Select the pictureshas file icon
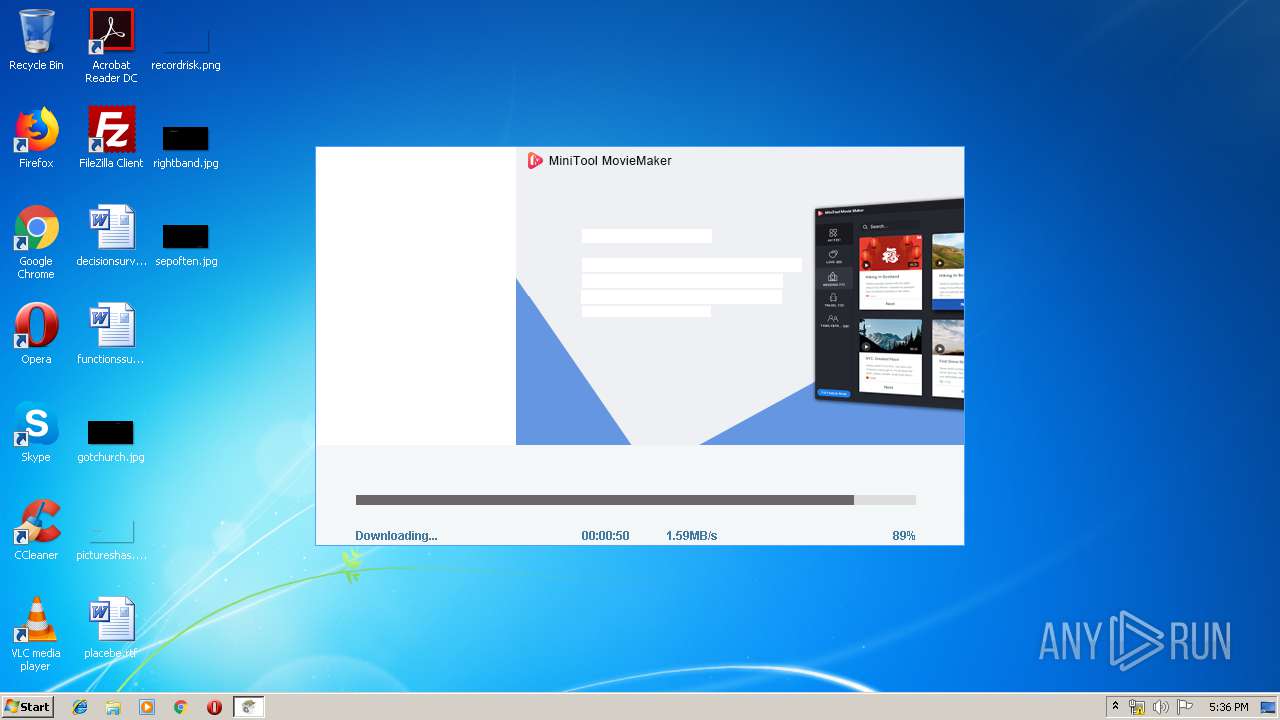 [x=111, y=530]
